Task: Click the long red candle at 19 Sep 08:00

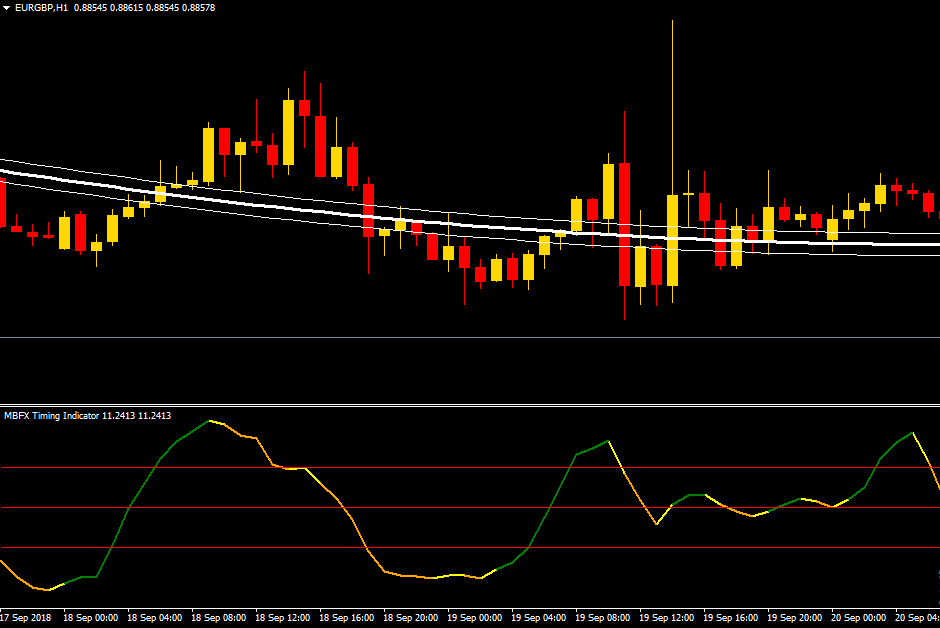Action: pyautogui.click(x=624, y=223)
